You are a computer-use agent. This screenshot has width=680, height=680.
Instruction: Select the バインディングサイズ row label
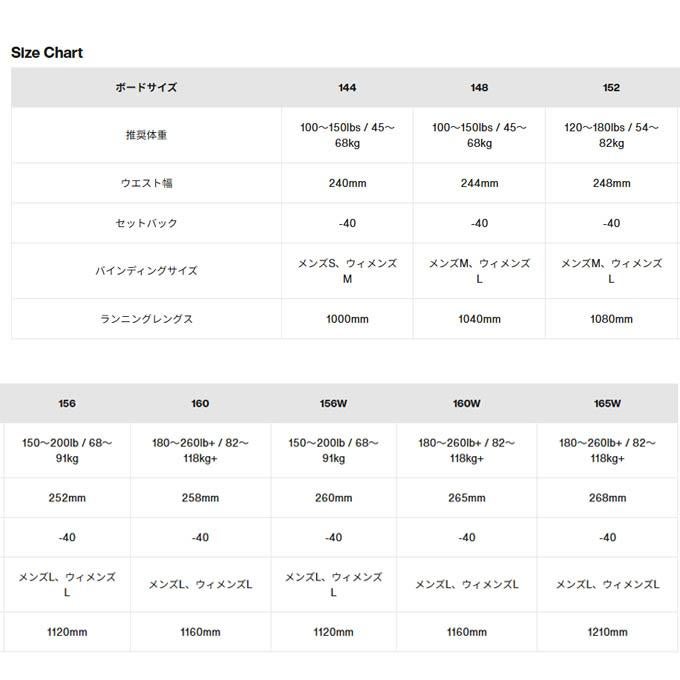pyautogui.click(x=145, y=271)
